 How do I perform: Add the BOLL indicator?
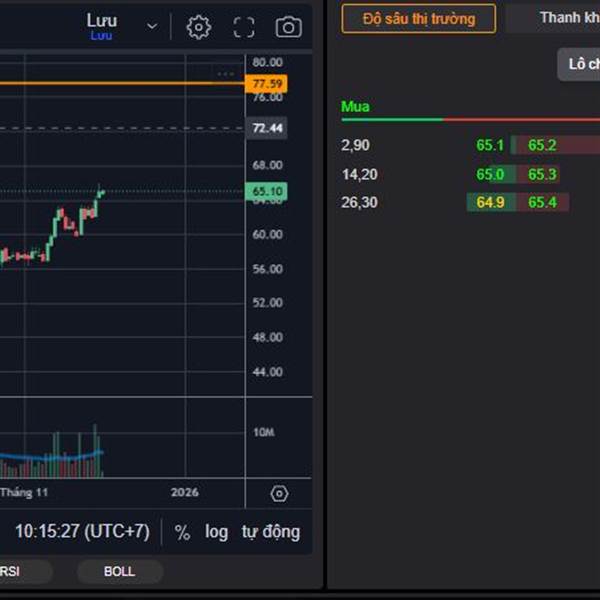pyautogui.click(x=119, y=571)
